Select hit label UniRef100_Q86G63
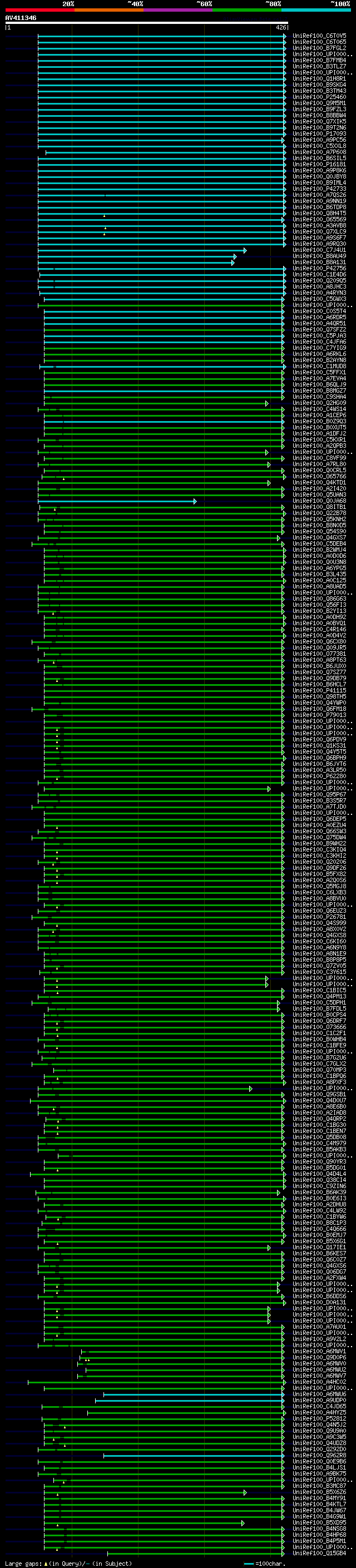Screen dimensions: 356x1568 pyautogui.click(x=319, y=599)
